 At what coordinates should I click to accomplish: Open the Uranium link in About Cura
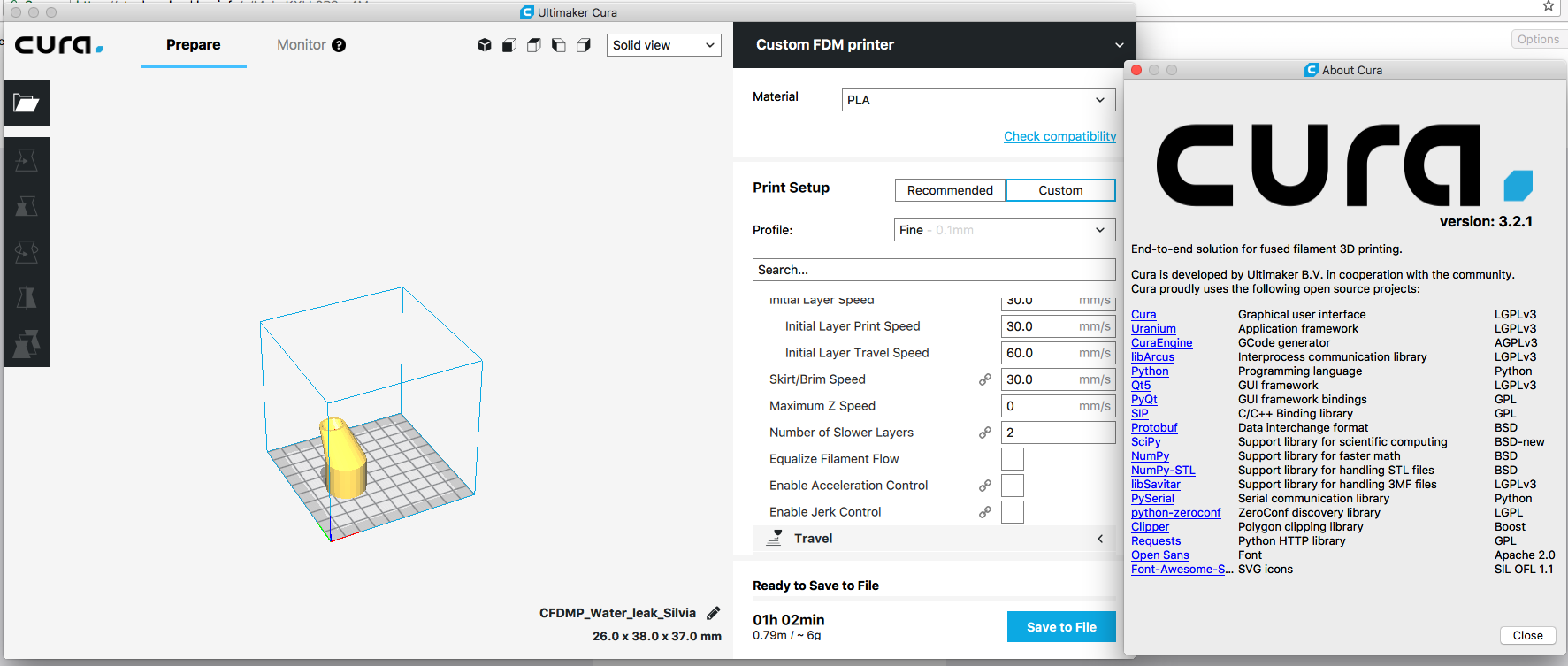click(x=1153, y=329)
